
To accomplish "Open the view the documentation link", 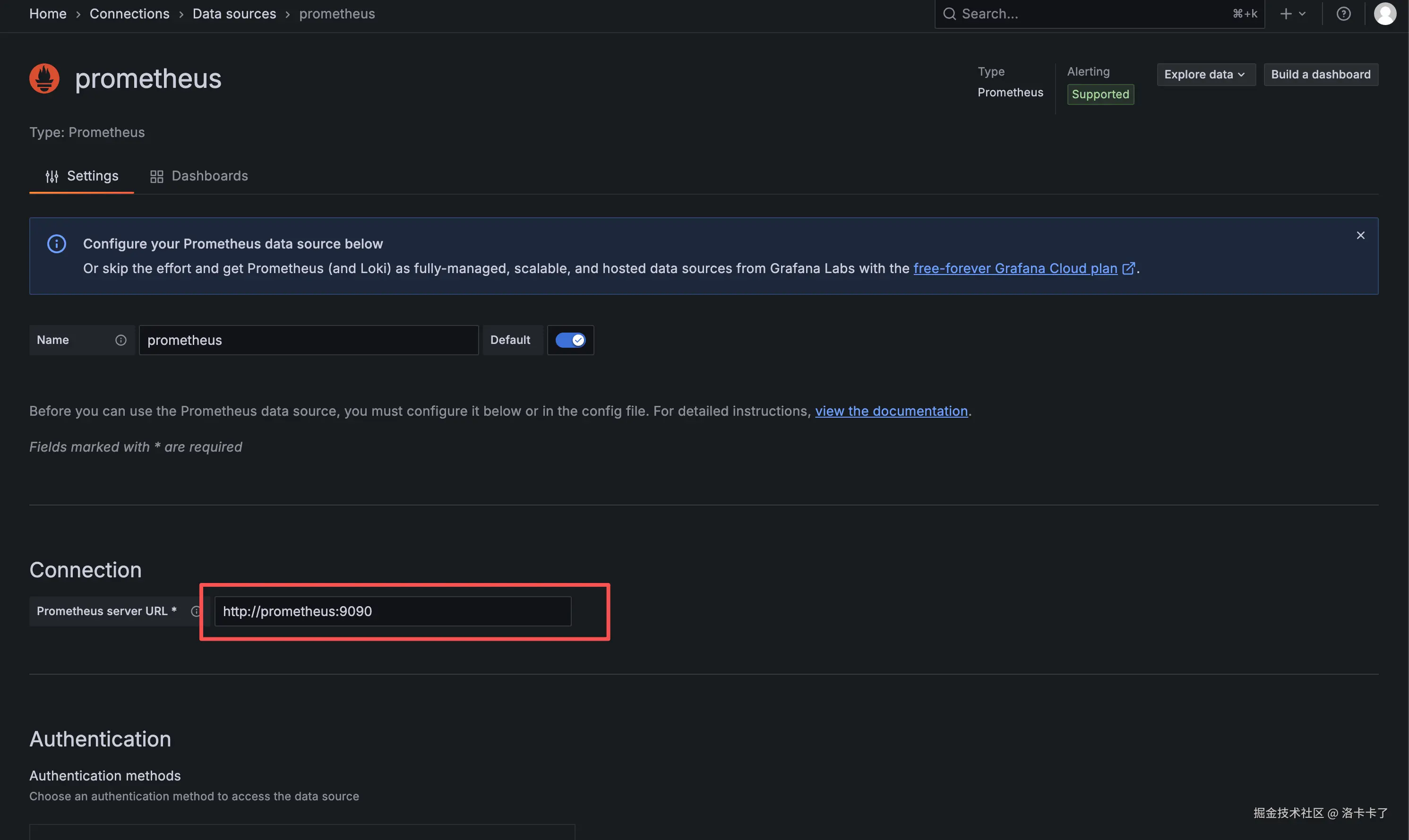I will click(891, 411).
